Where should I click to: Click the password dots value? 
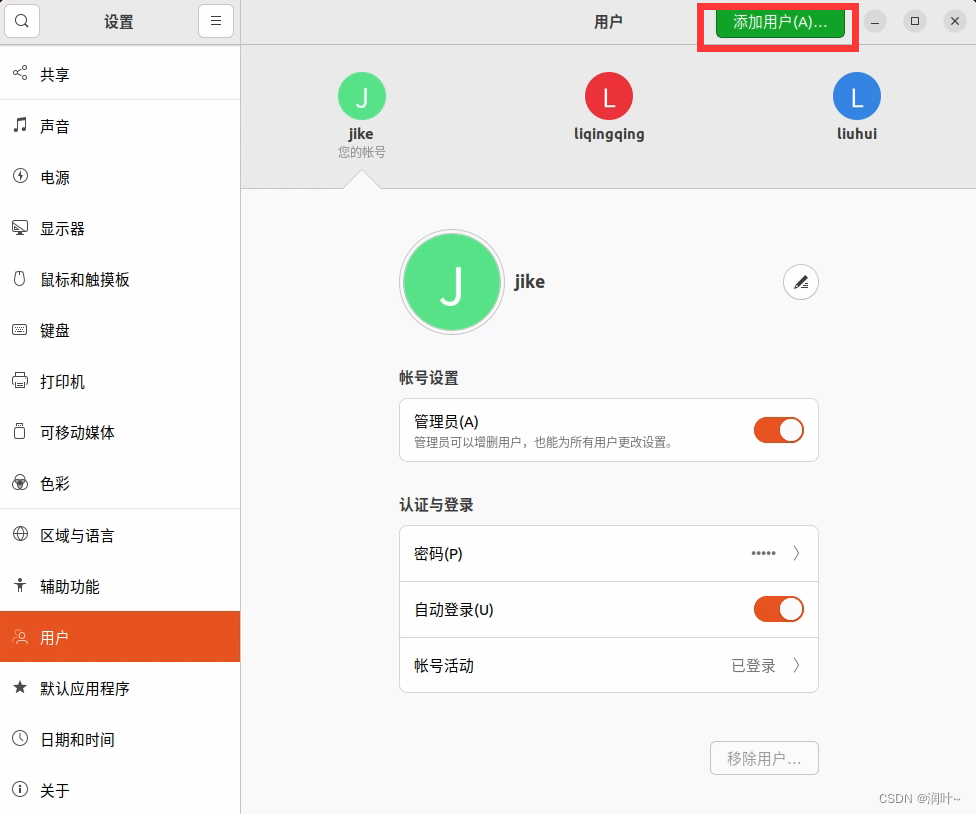[x=763, y=553]
